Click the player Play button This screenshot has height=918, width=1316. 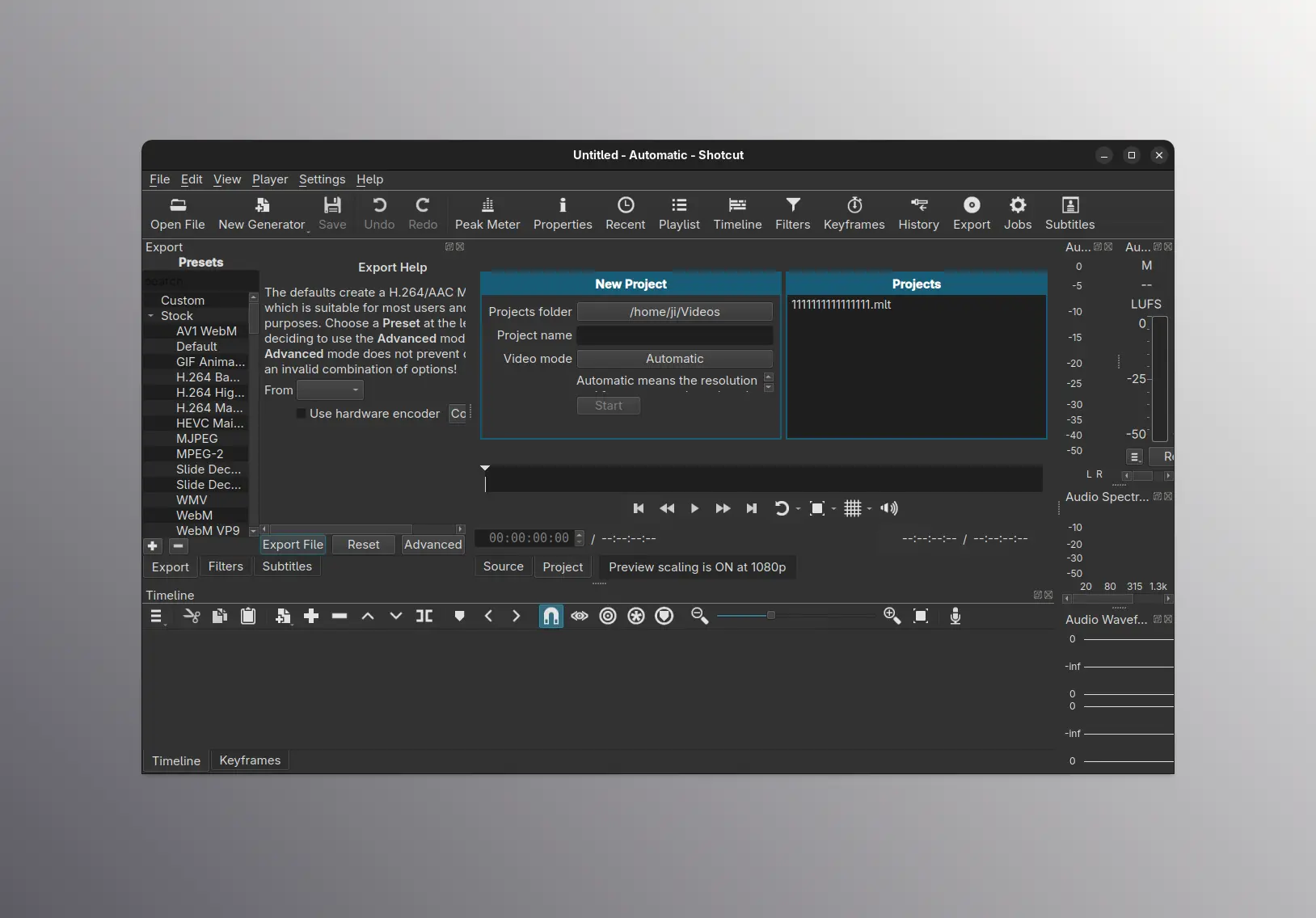pos(694,508)
